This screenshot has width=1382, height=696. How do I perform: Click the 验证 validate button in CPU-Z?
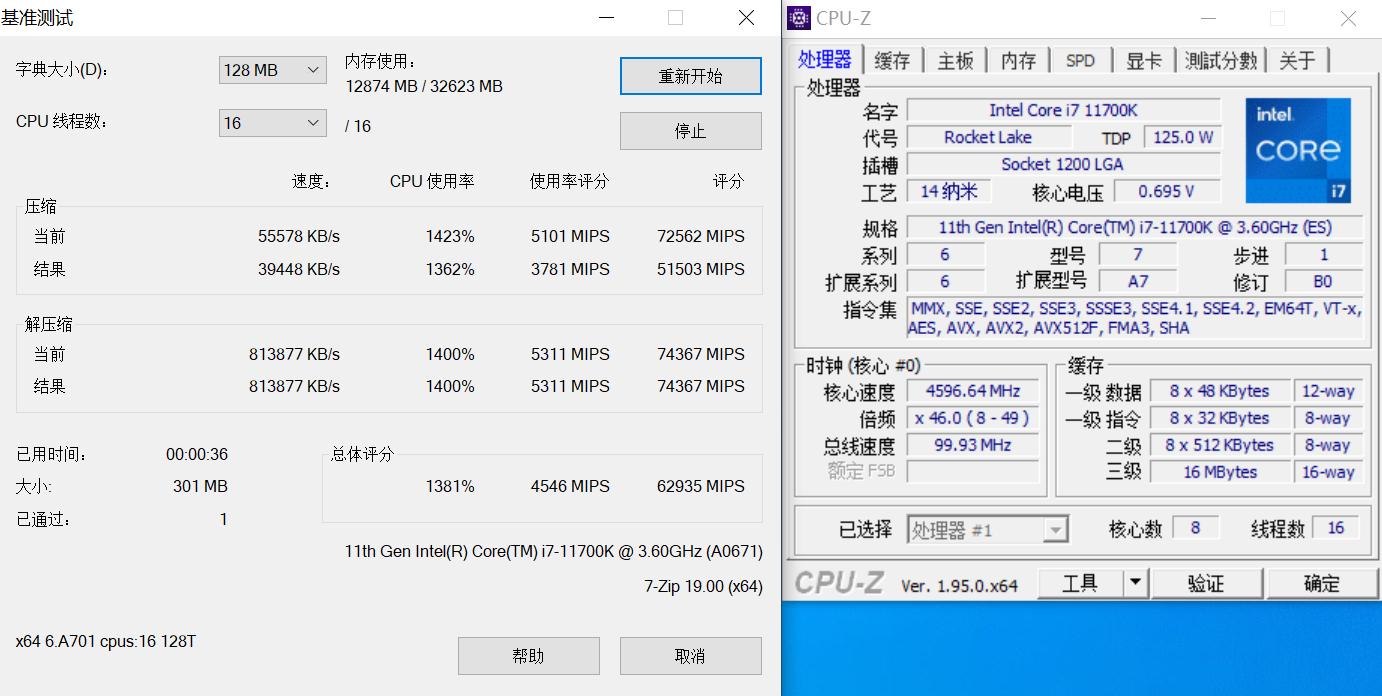(x=1207, y=582)
